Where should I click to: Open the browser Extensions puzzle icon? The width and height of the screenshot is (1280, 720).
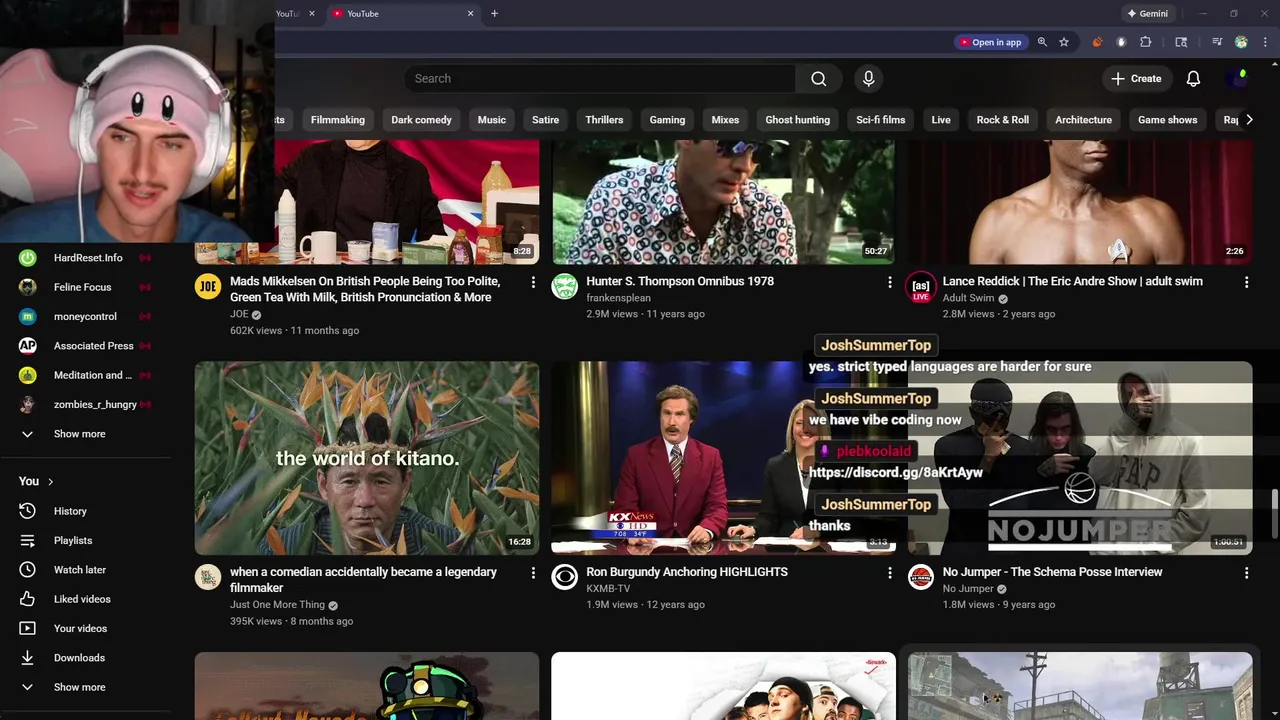pos(1146,42)
